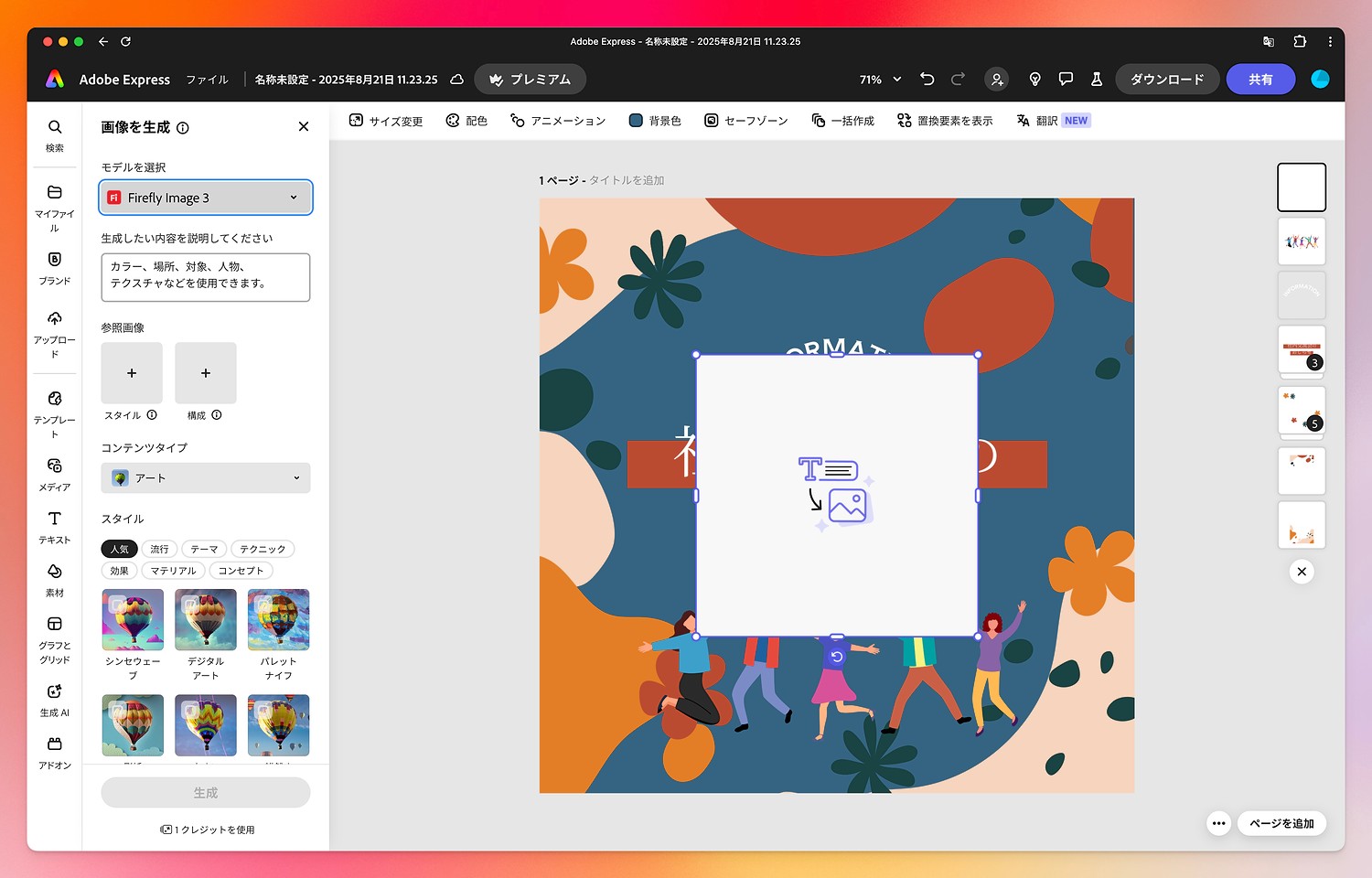
Task: Expand the Firefly Image 3 model dropdown
Action: coord(206,198)
